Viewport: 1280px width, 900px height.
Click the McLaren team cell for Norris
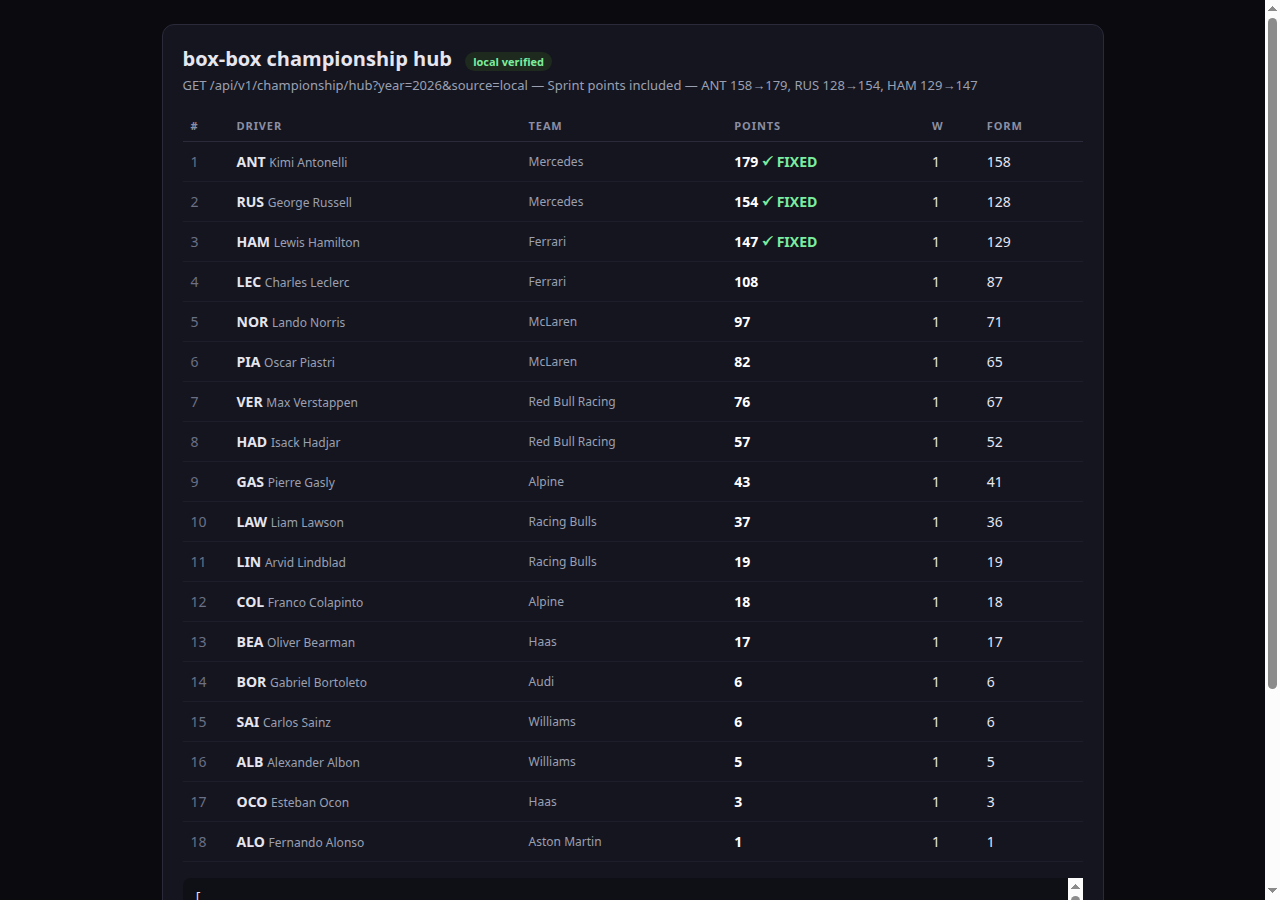click(x=553, y=322)
